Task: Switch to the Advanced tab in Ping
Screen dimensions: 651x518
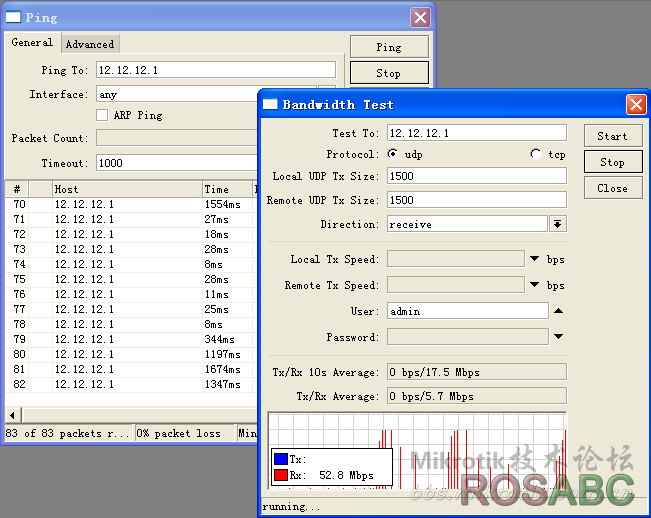Action: click(x=90, y=44)
